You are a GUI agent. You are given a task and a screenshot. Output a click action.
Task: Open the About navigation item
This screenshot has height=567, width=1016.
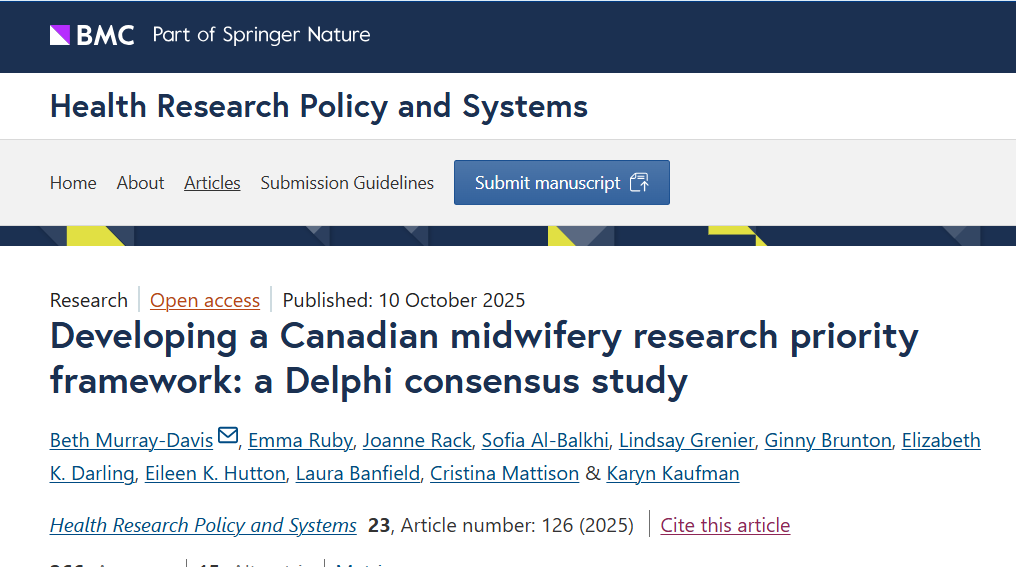[140, 183]
